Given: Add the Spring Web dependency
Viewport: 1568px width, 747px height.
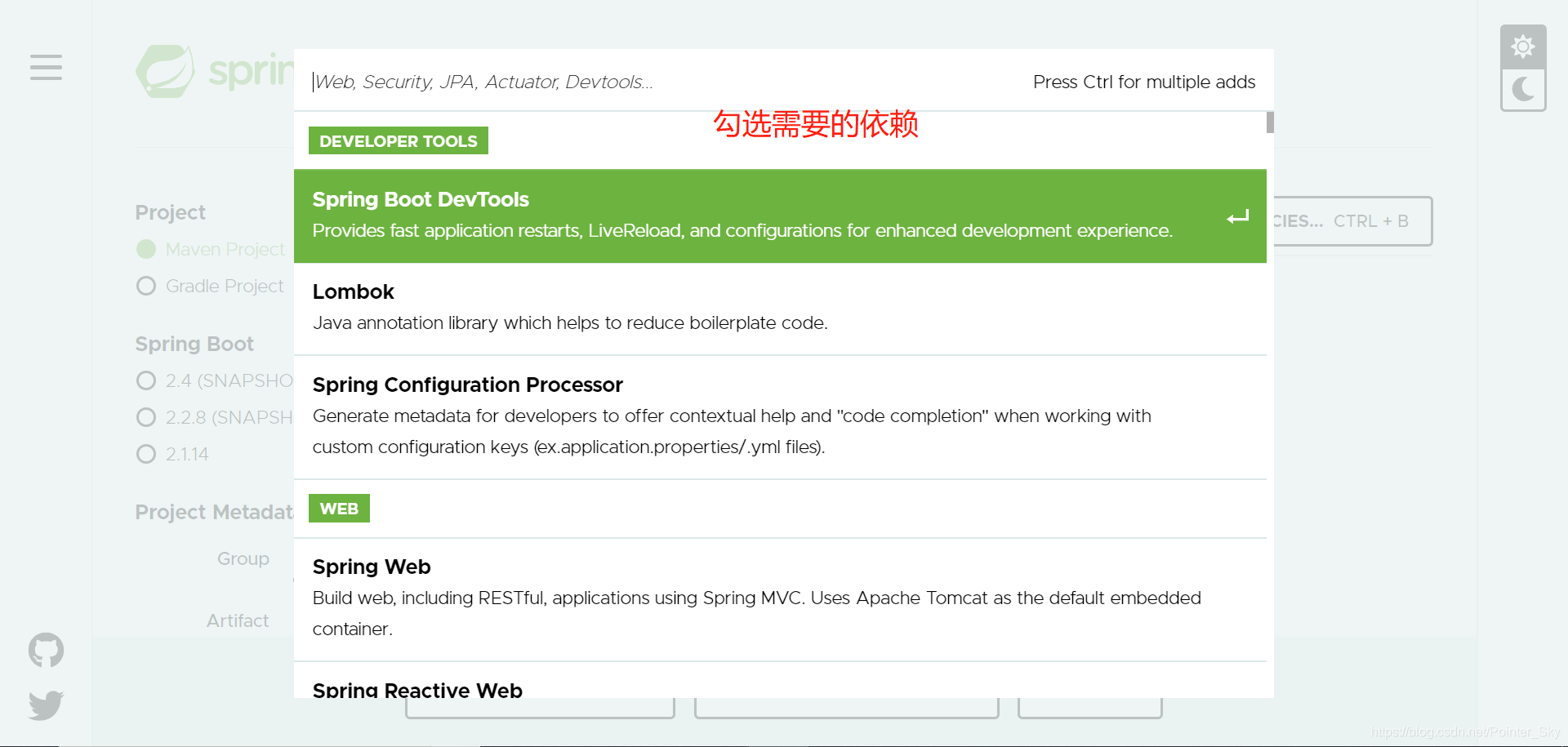Looking at the screenshot, I should coord(780,598).
